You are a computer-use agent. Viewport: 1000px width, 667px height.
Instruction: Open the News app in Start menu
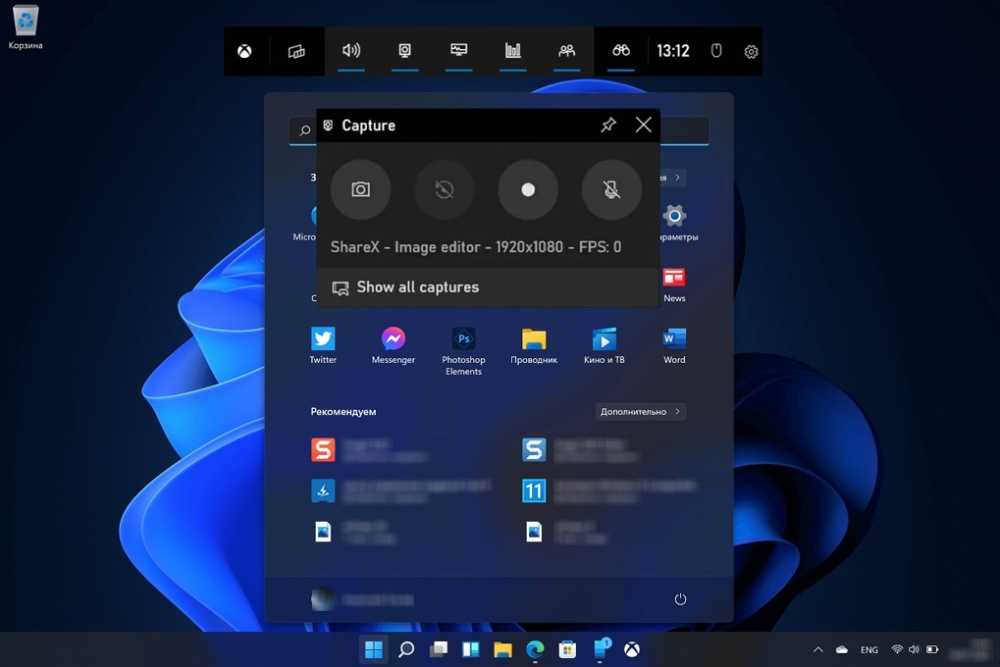[674, 284]
